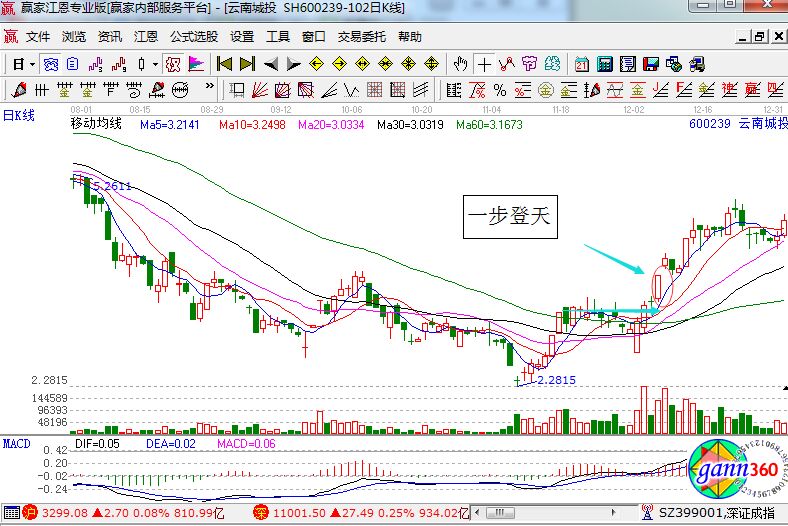Select the crosshair cursor tool

(x=484, y=64)
